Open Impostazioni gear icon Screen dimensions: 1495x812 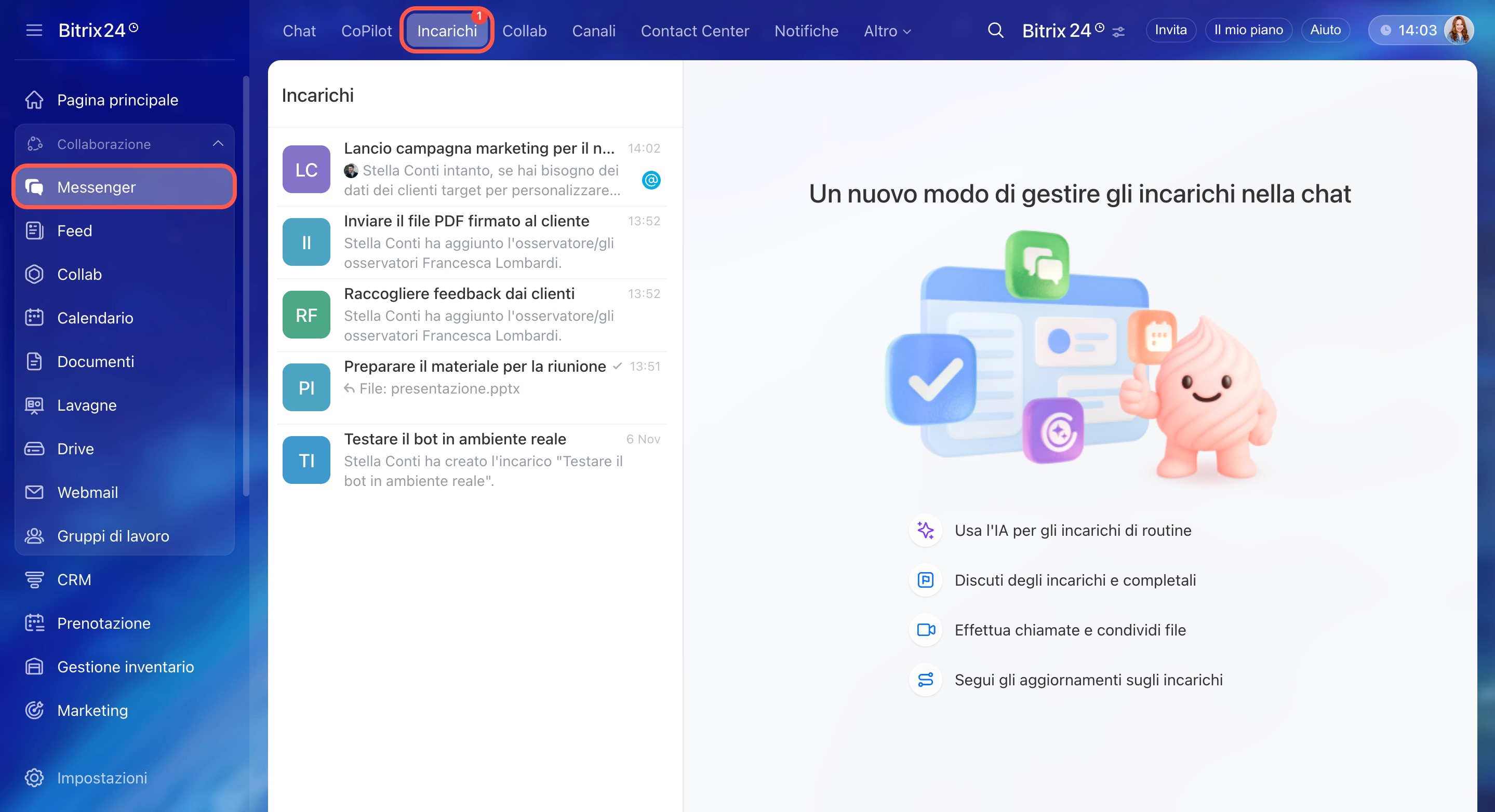coord(34,778)
